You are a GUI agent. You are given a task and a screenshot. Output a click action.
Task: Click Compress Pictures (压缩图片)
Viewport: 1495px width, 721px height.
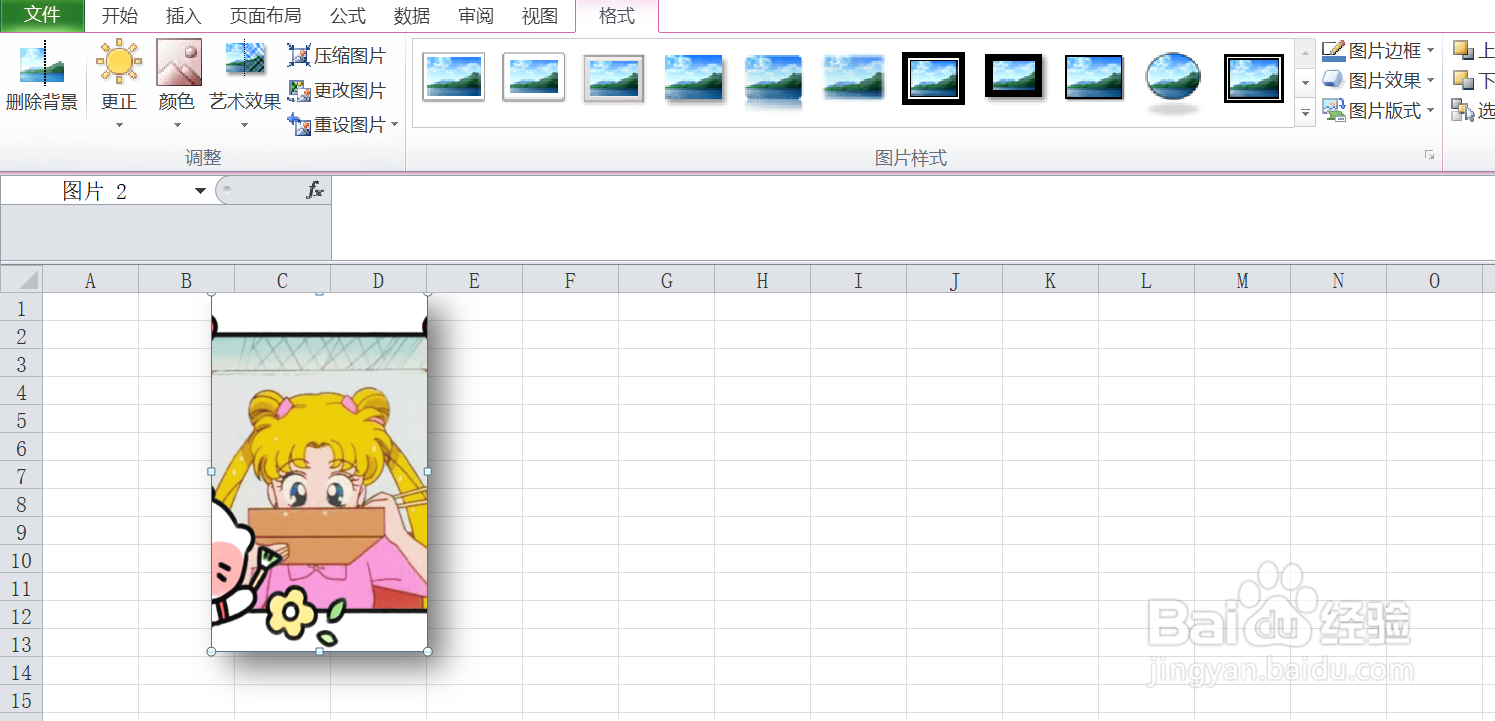[337, 56]
